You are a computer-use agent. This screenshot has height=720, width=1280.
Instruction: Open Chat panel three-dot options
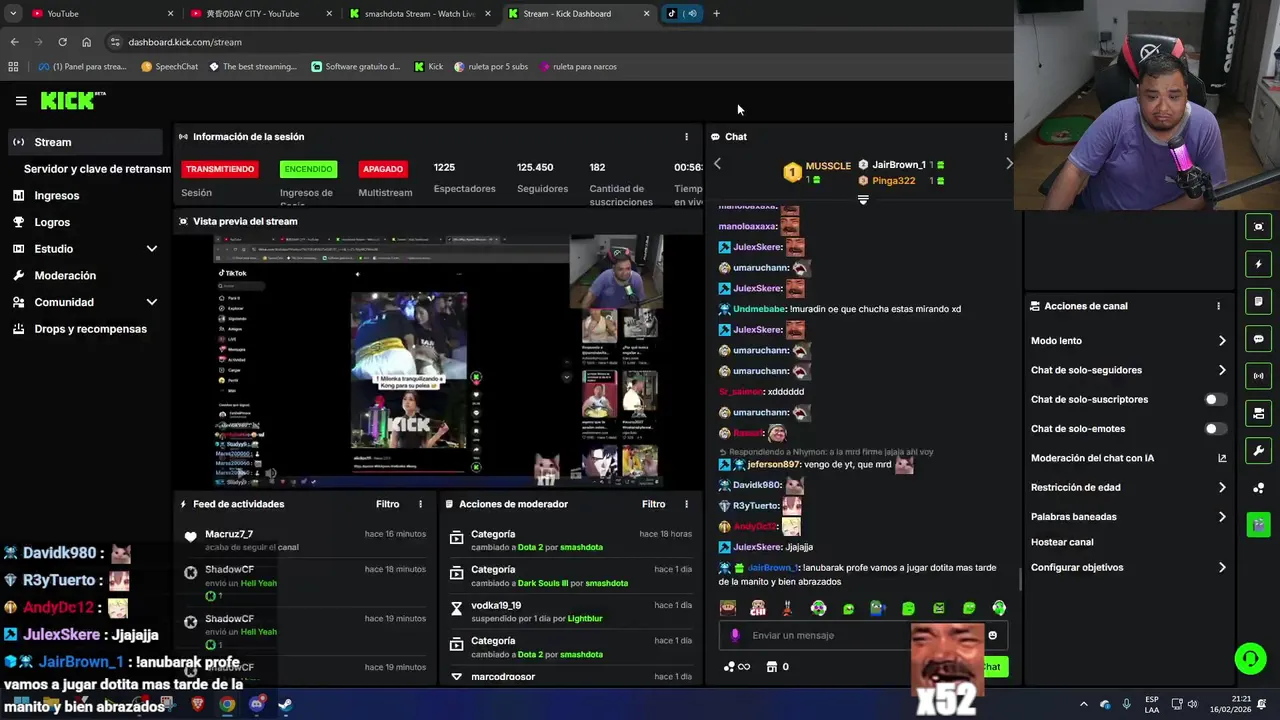pos(1006,137)
